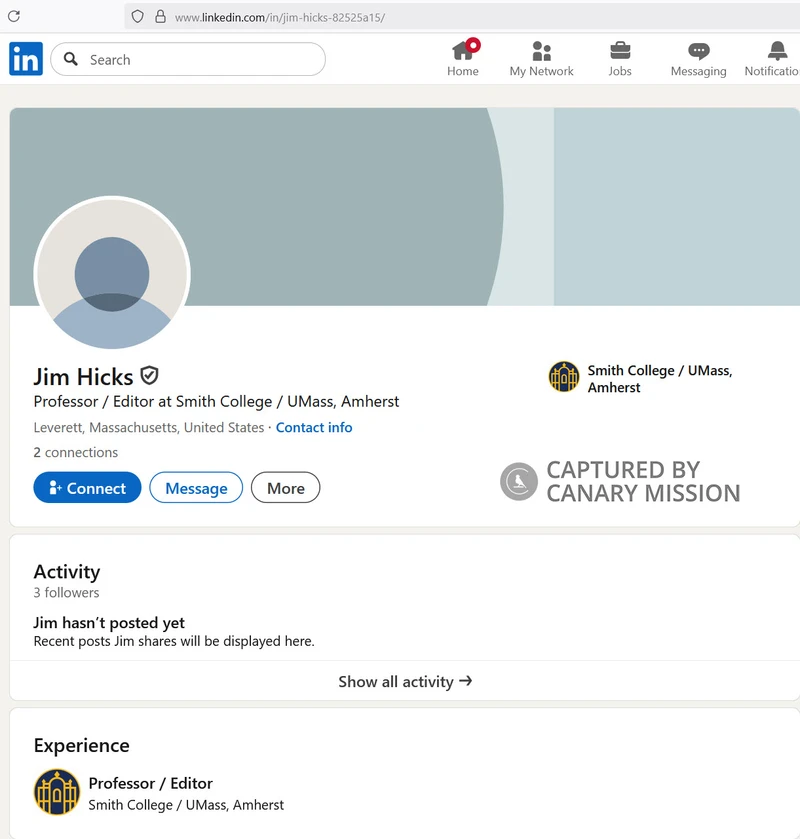Click the school logo in the Experience section
800x839 pixels.
57,792
